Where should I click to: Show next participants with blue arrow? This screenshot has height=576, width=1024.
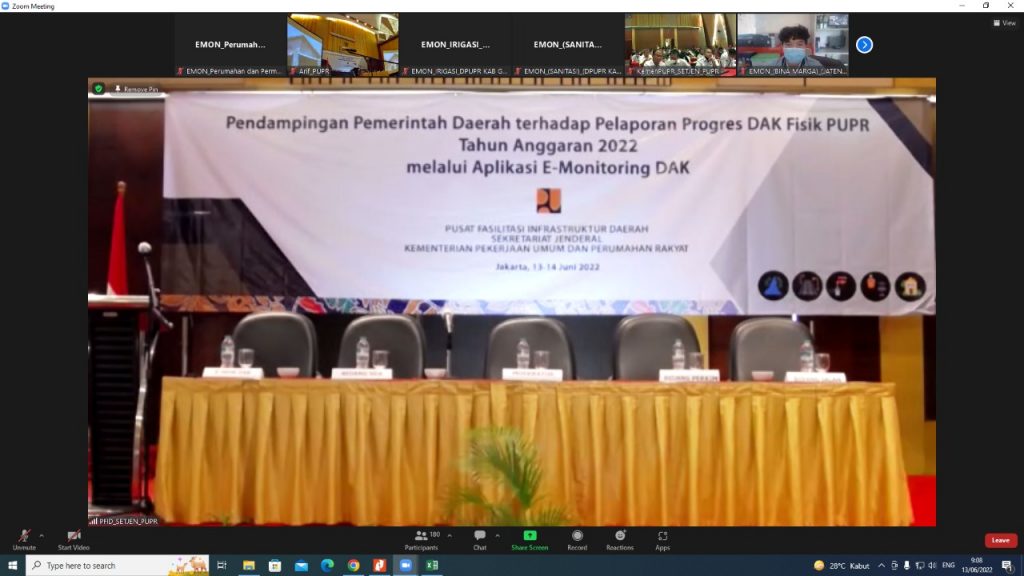[865, 45]
